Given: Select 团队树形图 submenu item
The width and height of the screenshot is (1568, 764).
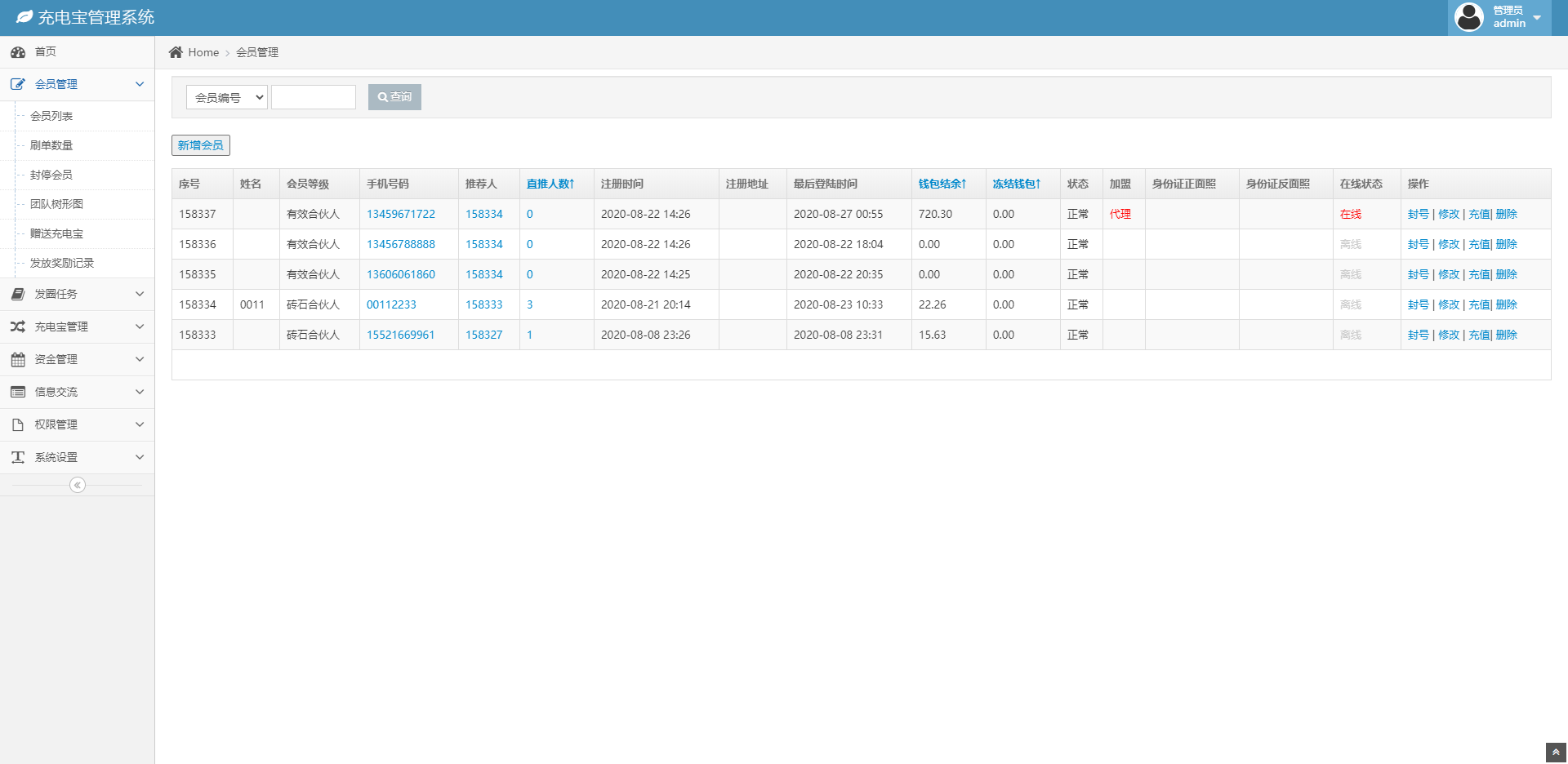Looking at the screenshot, I should click(x=56, y=204).
